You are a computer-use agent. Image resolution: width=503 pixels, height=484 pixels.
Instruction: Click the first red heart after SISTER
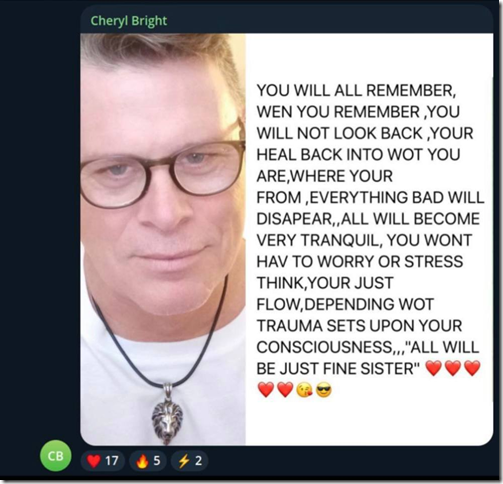pos(434,368)
